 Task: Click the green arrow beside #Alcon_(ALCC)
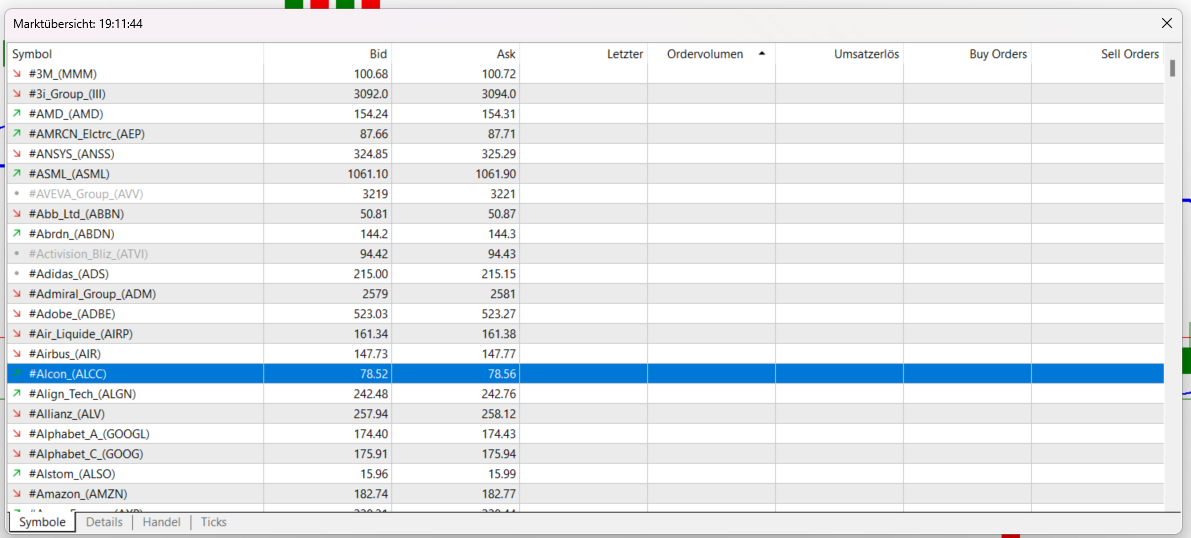[17, 374]
